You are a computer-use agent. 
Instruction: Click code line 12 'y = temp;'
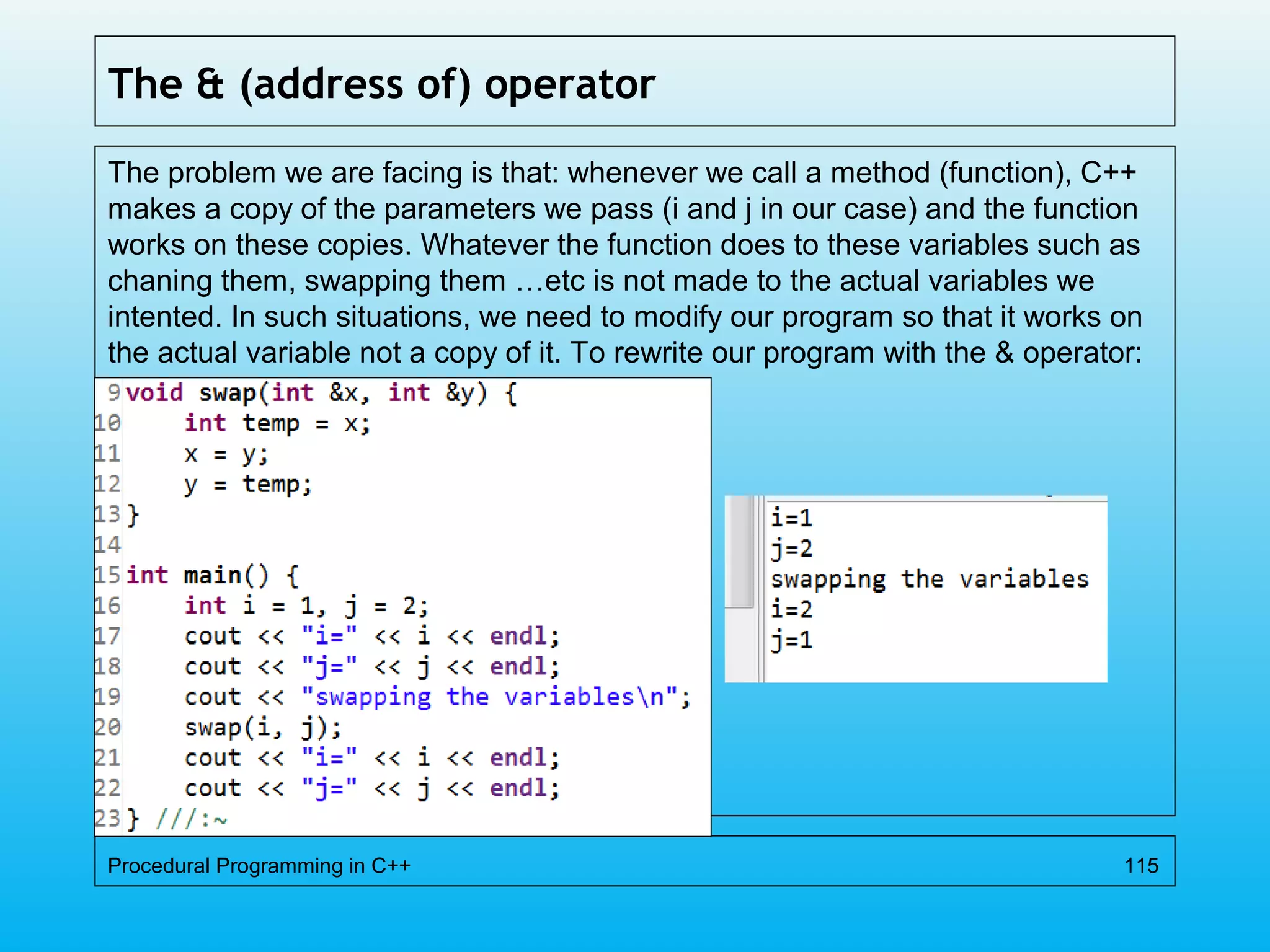(x=248, y=485)
